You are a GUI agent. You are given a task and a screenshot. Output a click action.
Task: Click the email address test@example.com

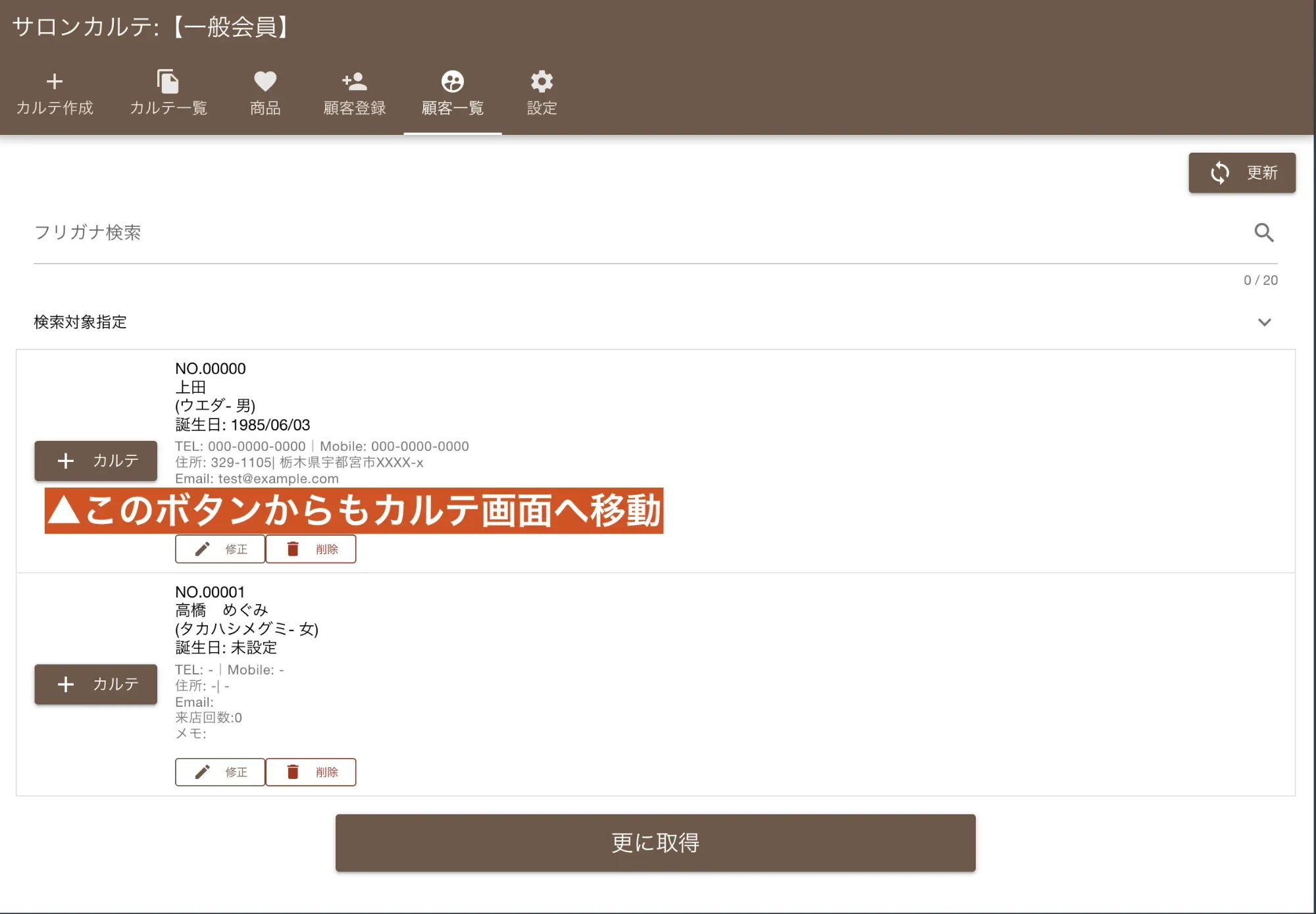coord(279,478)
